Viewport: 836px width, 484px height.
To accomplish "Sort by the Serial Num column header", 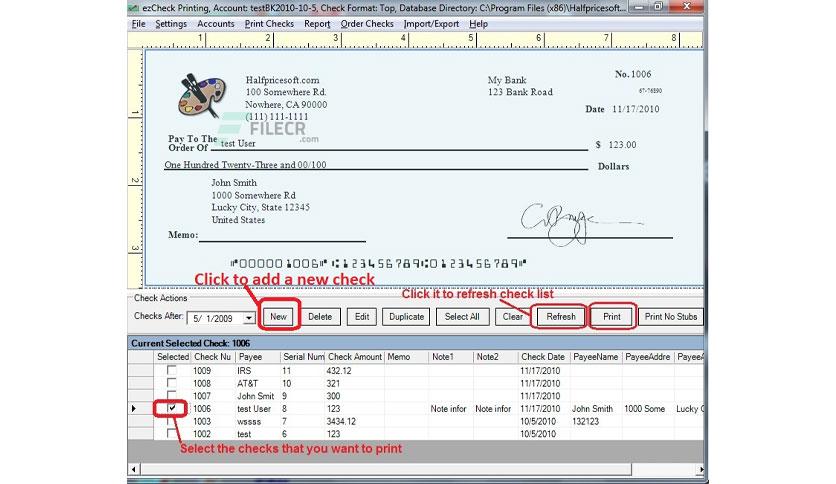I will point(302,357).
